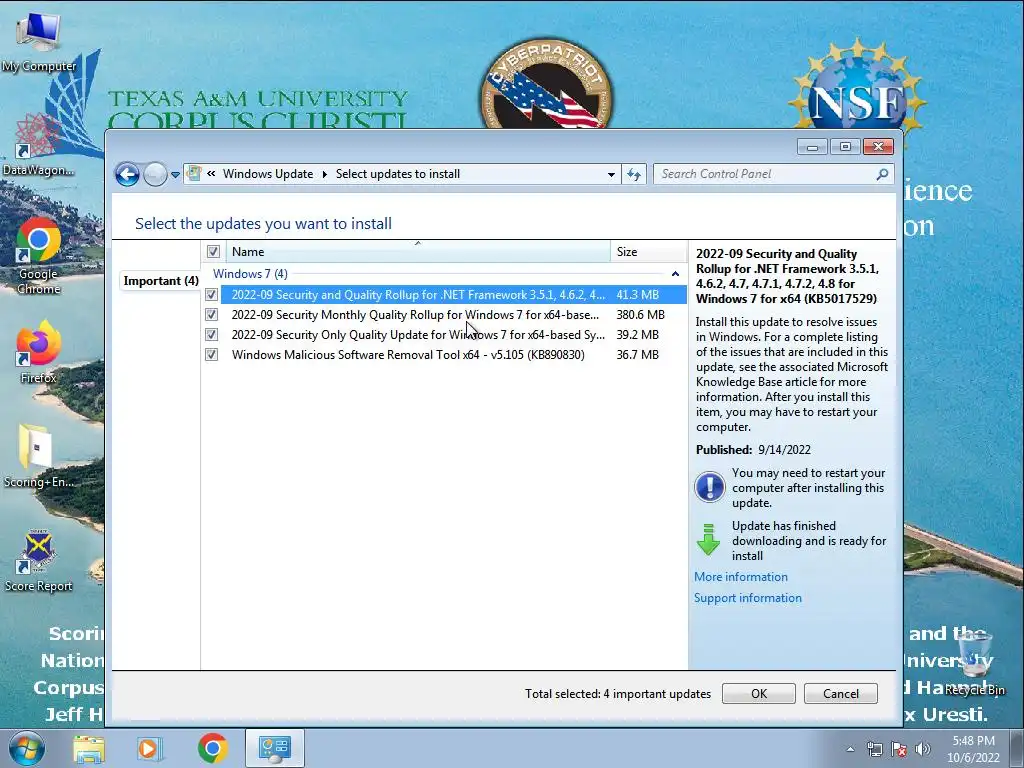1024x768 pixels.
Task: Click the 36.7 MB size cell
Action: tap(637, 355)
